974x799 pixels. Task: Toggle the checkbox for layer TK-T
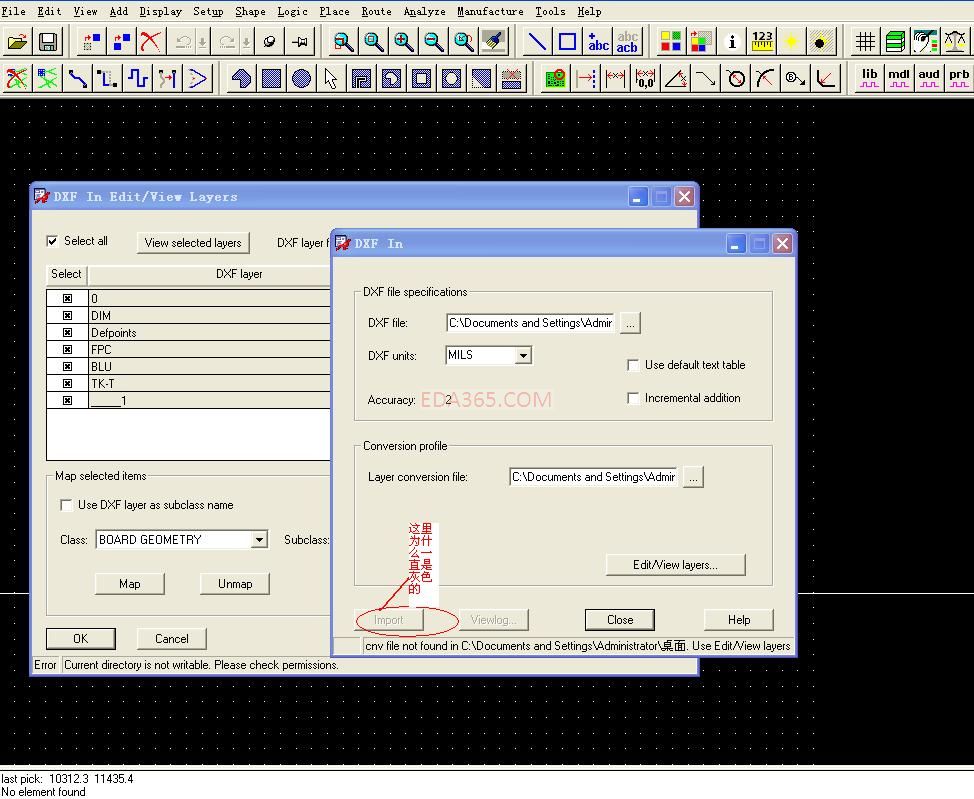click(67, 383)
